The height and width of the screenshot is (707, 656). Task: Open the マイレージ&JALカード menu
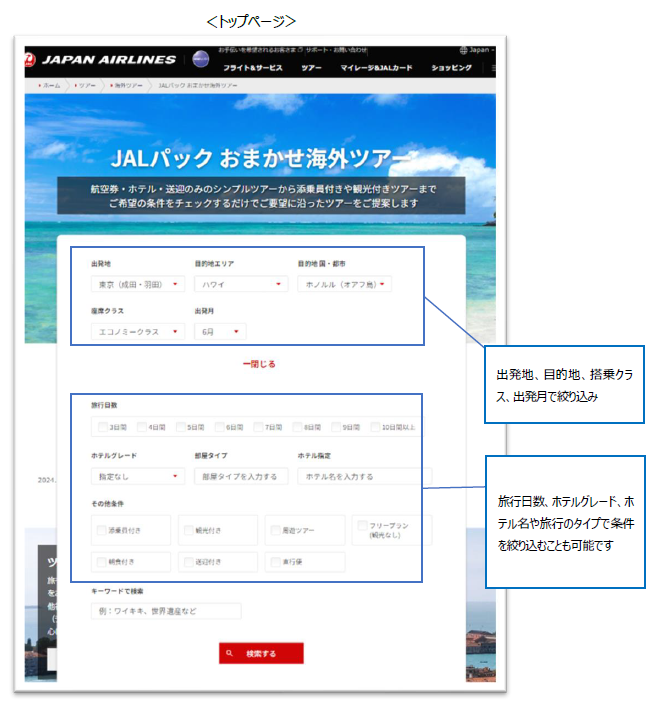click(x=376, y=68)
